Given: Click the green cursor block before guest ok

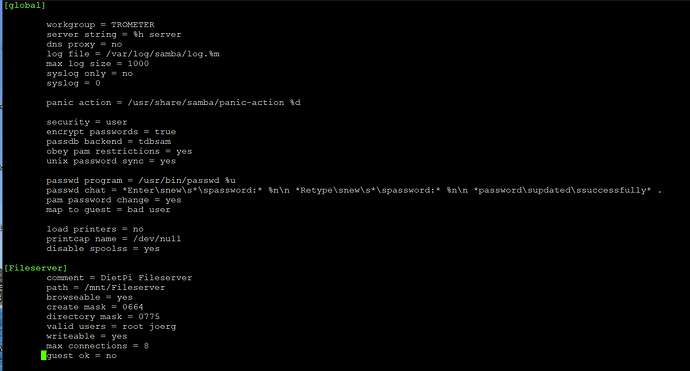Looking at the screenshot, I should (44, 355).
